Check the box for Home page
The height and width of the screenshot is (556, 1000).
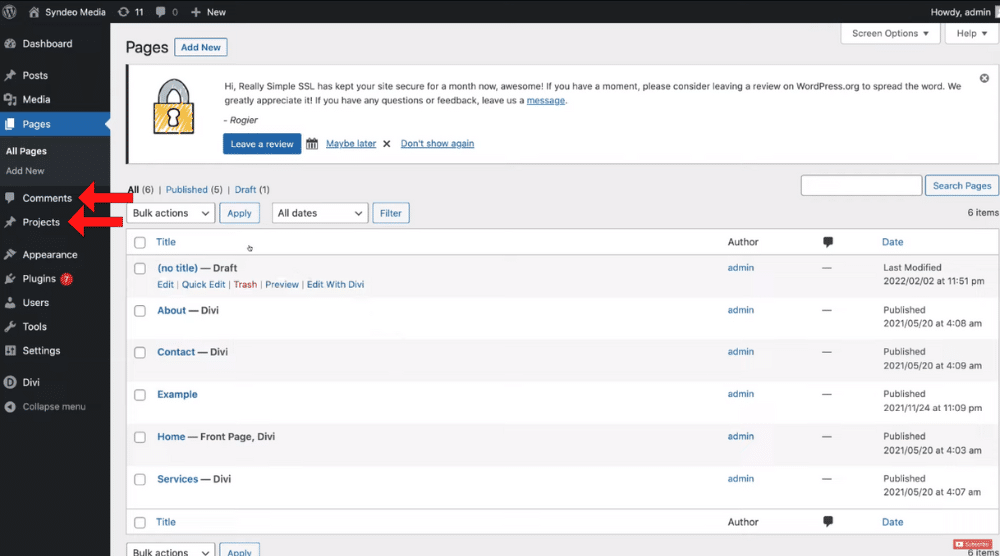click(x=140, y=437)
